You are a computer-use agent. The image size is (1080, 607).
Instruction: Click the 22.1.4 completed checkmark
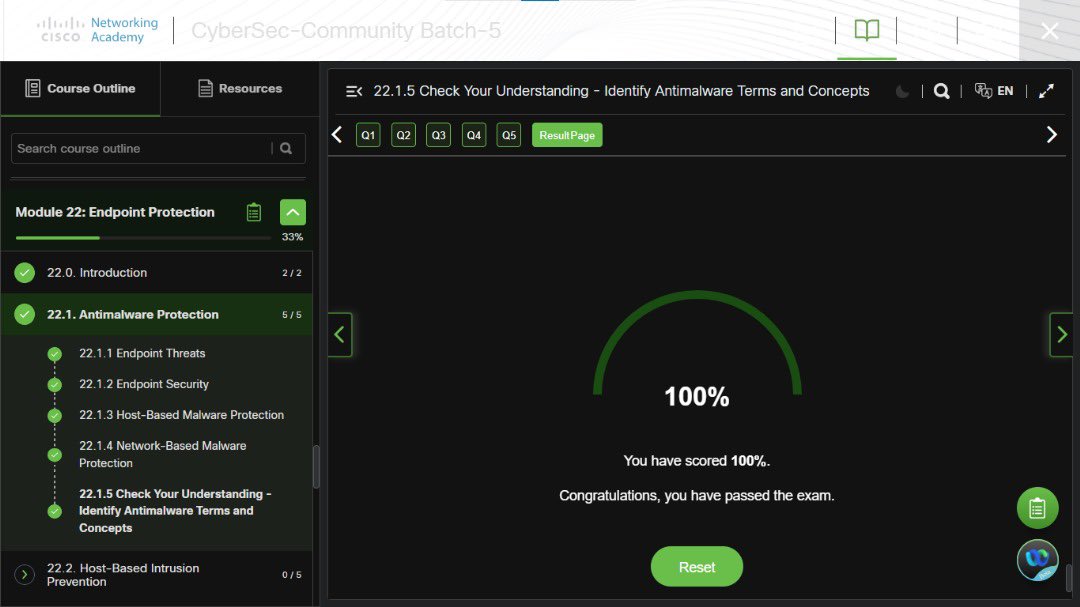pos(54,455)
